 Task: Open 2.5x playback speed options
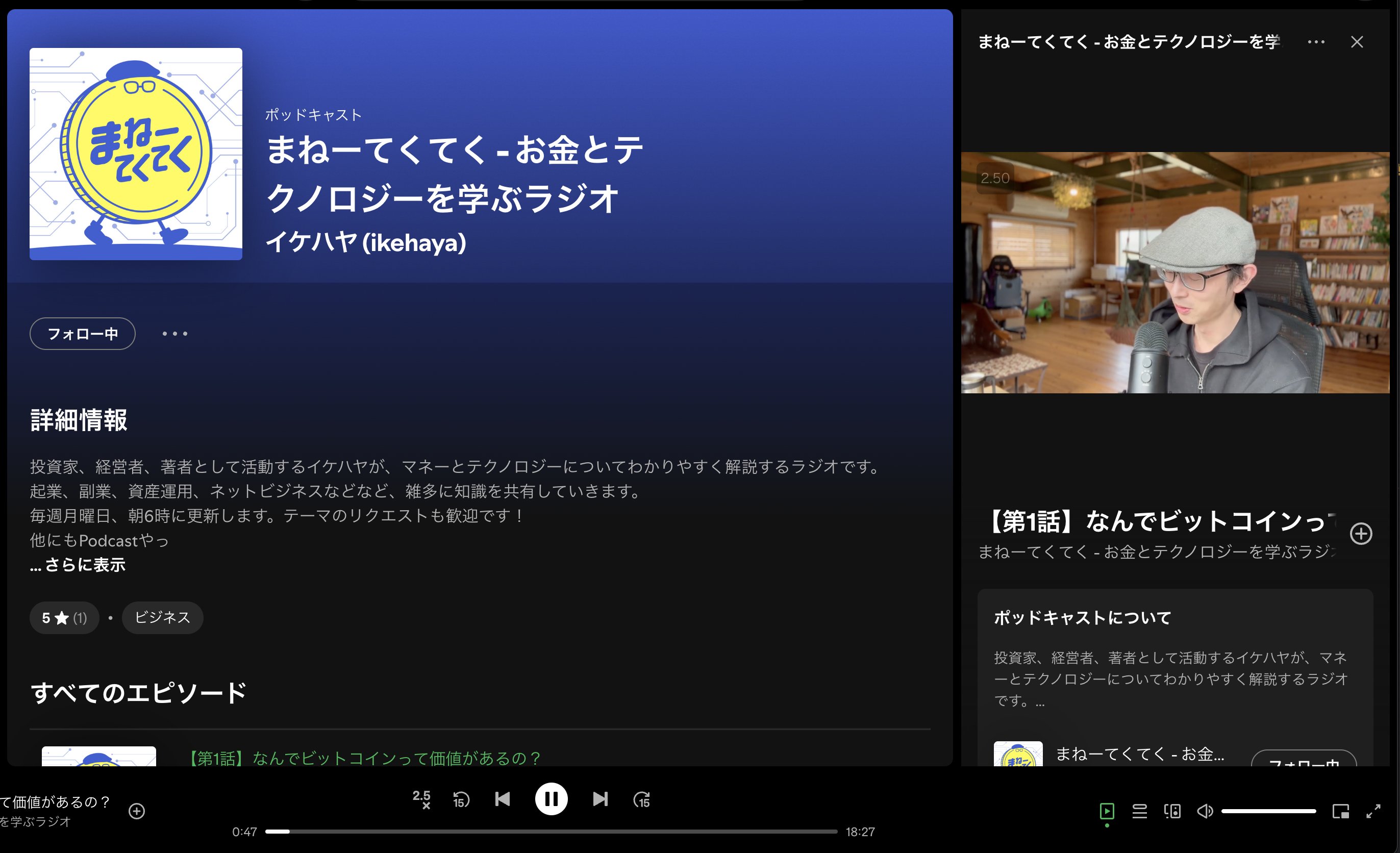(421, 799)
